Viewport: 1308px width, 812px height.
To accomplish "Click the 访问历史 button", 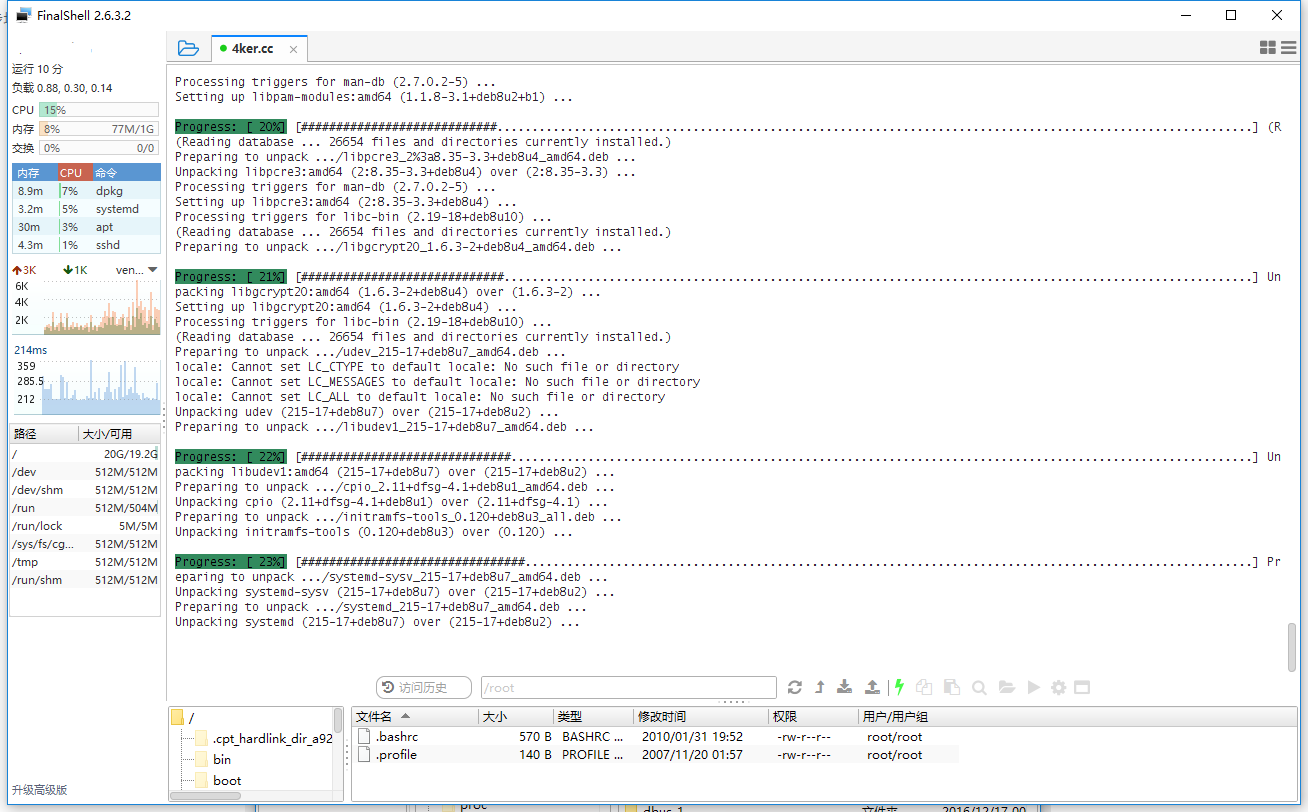I will 424,687.
